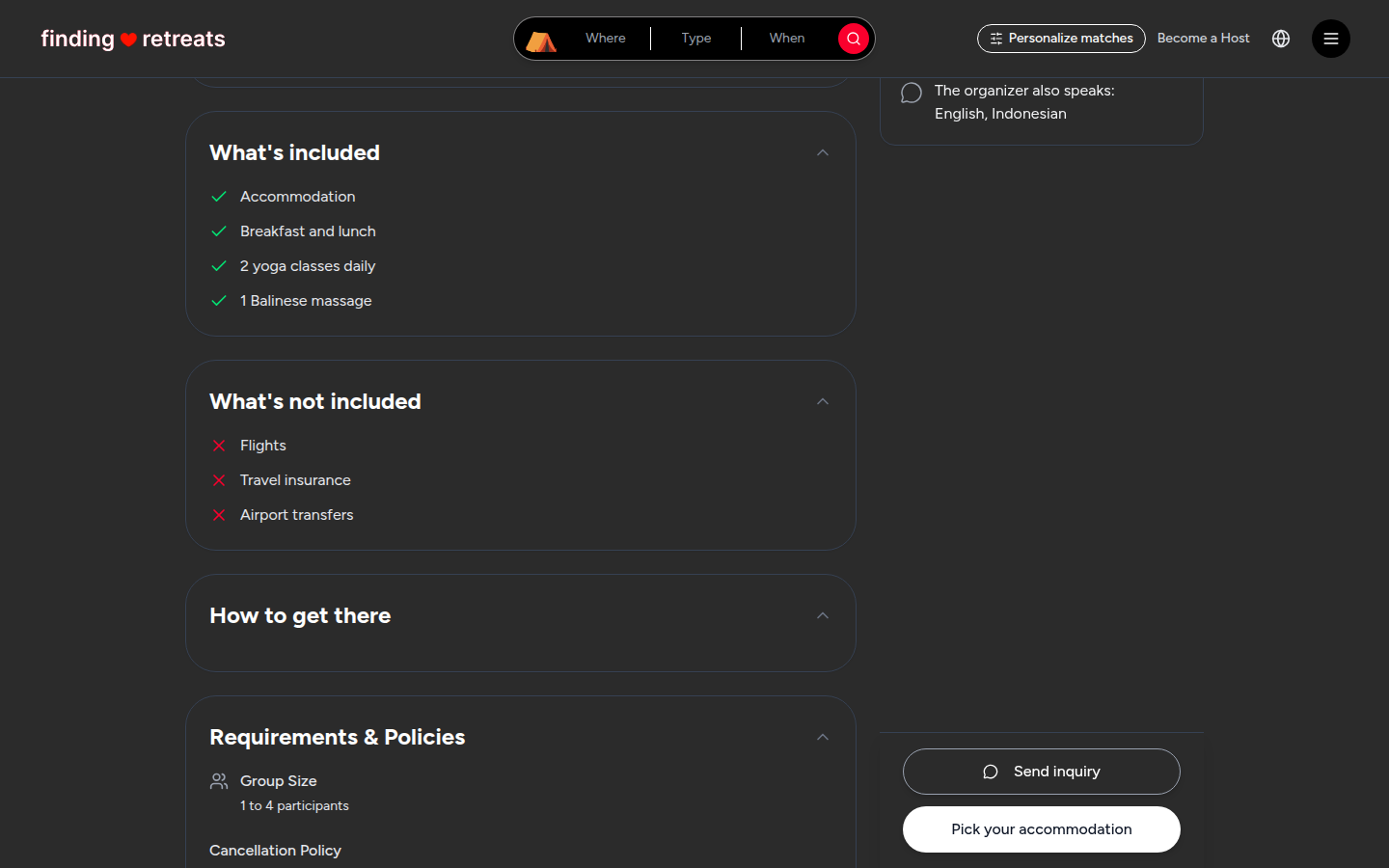
Task: Click the red X beside Flights
Action: 219,446
